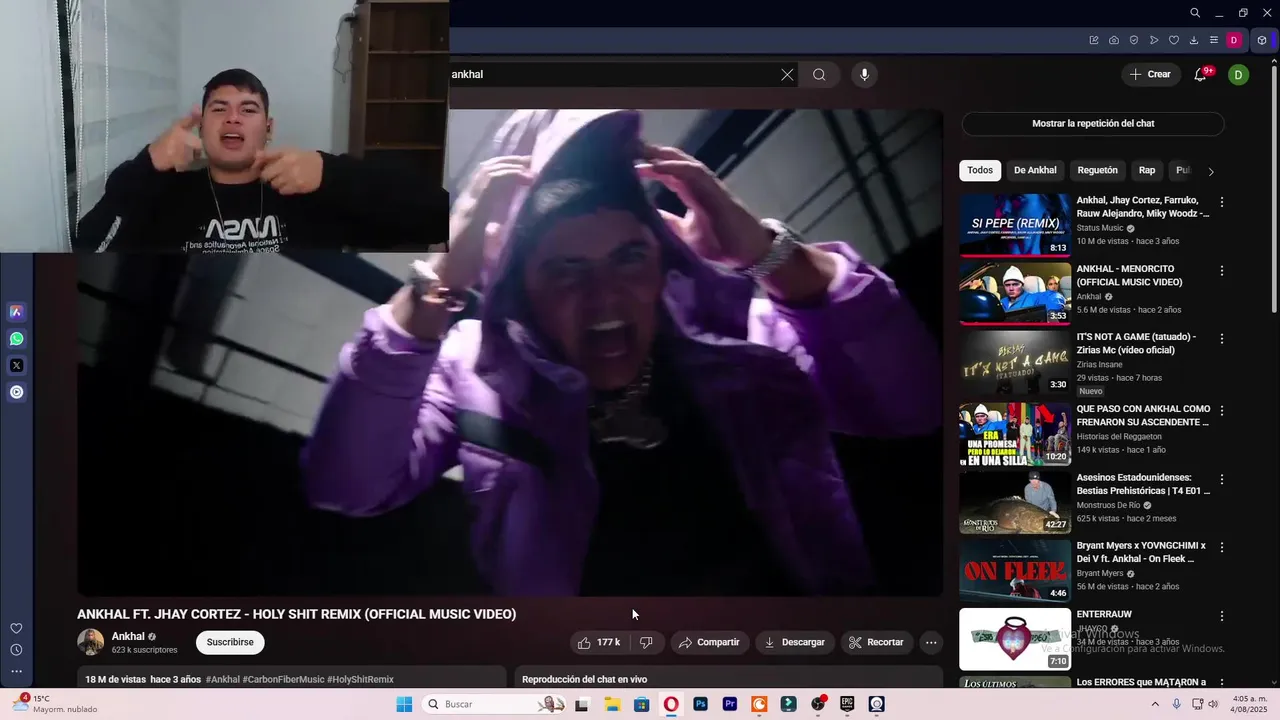Open the green D account avatar

tap(1238, 74)
